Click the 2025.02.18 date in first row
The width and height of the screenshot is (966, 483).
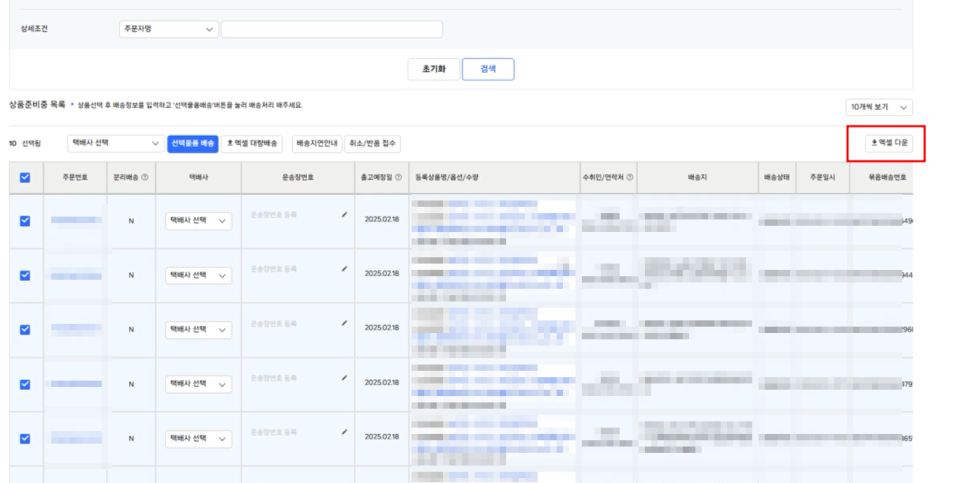pos(381,219)
